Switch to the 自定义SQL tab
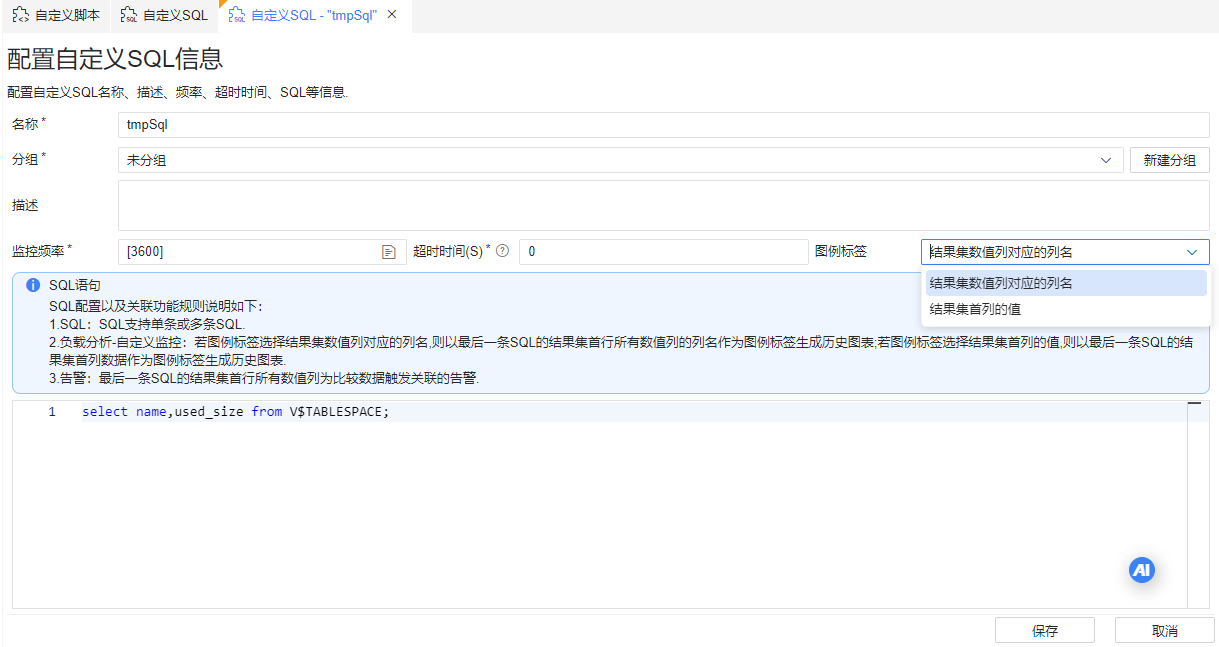Screen dimensions: 1219x647 [164, 15]
